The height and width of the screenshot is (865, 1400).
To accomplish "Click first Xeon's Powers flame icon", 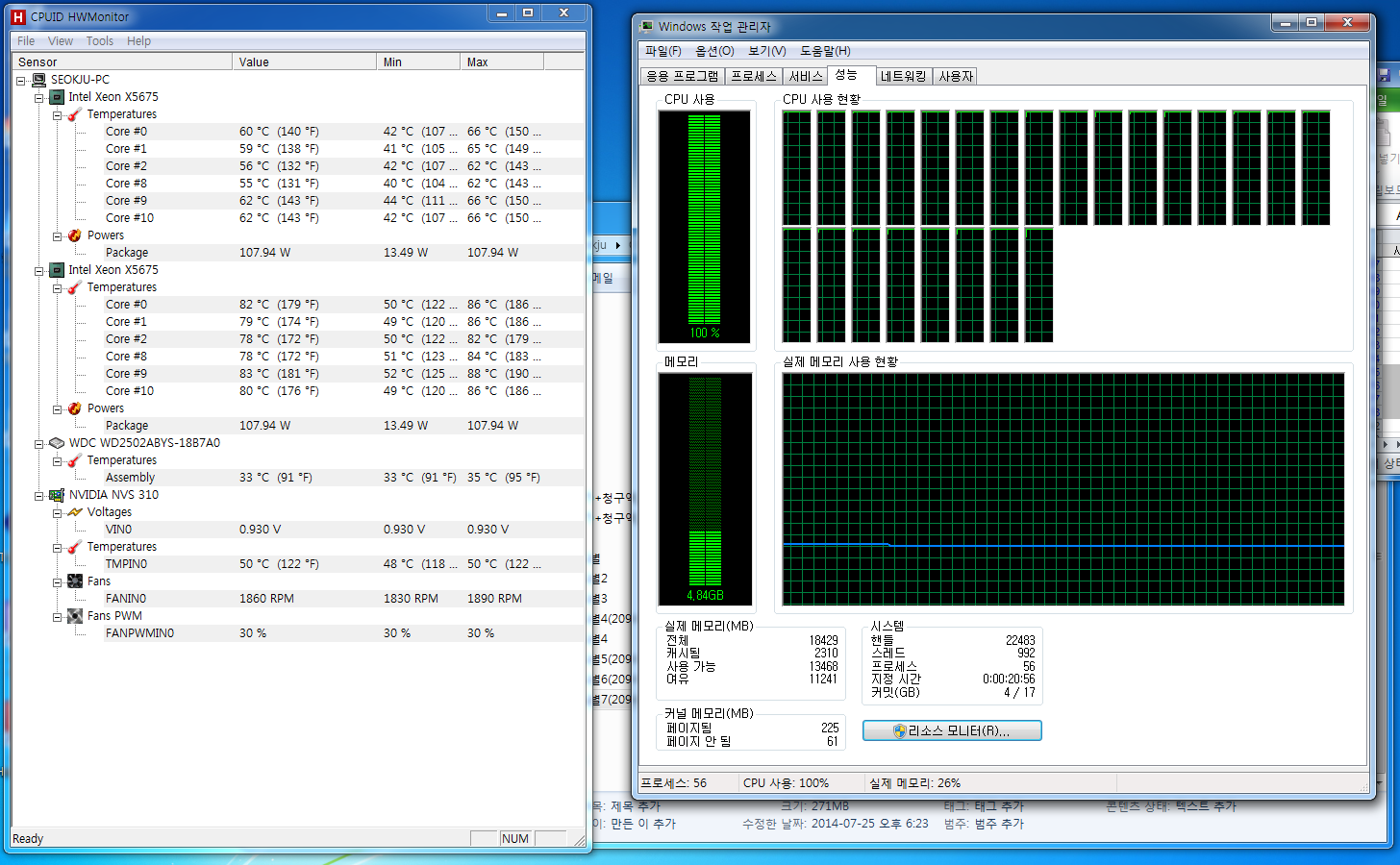I will (x=75, y=235).
